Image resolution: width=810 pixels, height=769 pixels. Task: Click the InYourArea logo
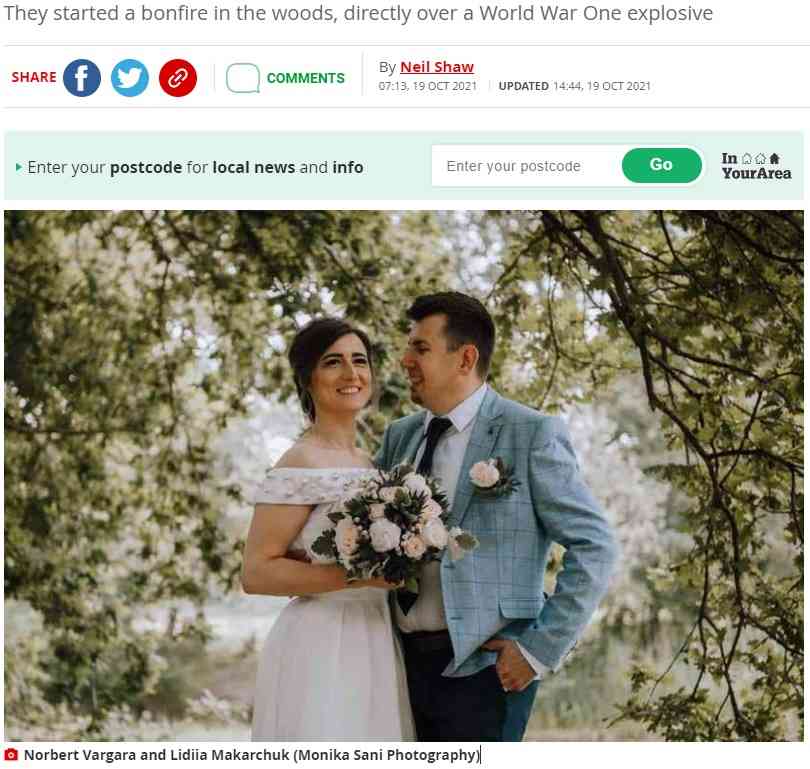pyautogui.click(x=756, y=166)
